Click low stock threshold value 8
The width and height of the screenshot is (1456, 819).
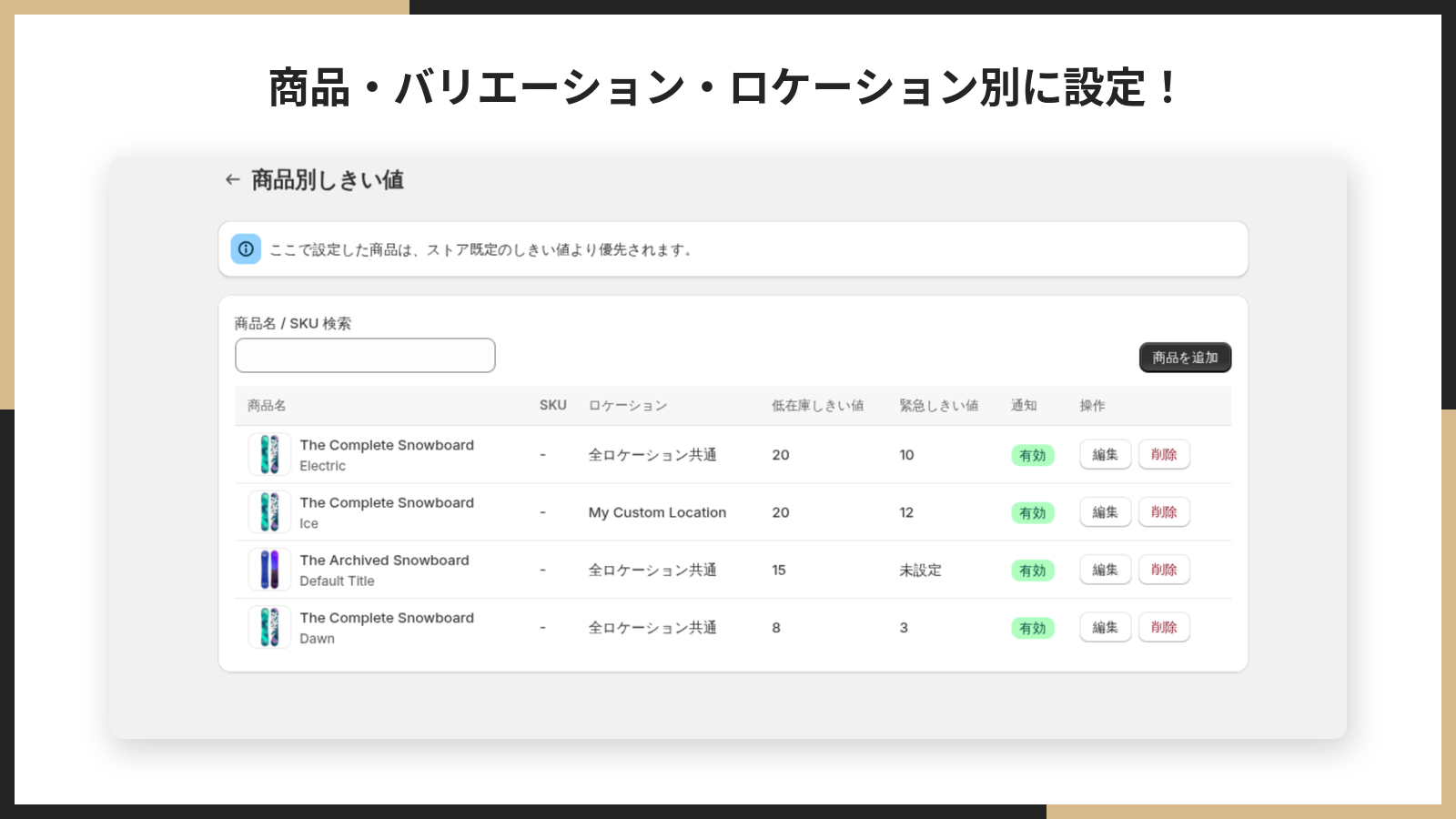point(776,627)
